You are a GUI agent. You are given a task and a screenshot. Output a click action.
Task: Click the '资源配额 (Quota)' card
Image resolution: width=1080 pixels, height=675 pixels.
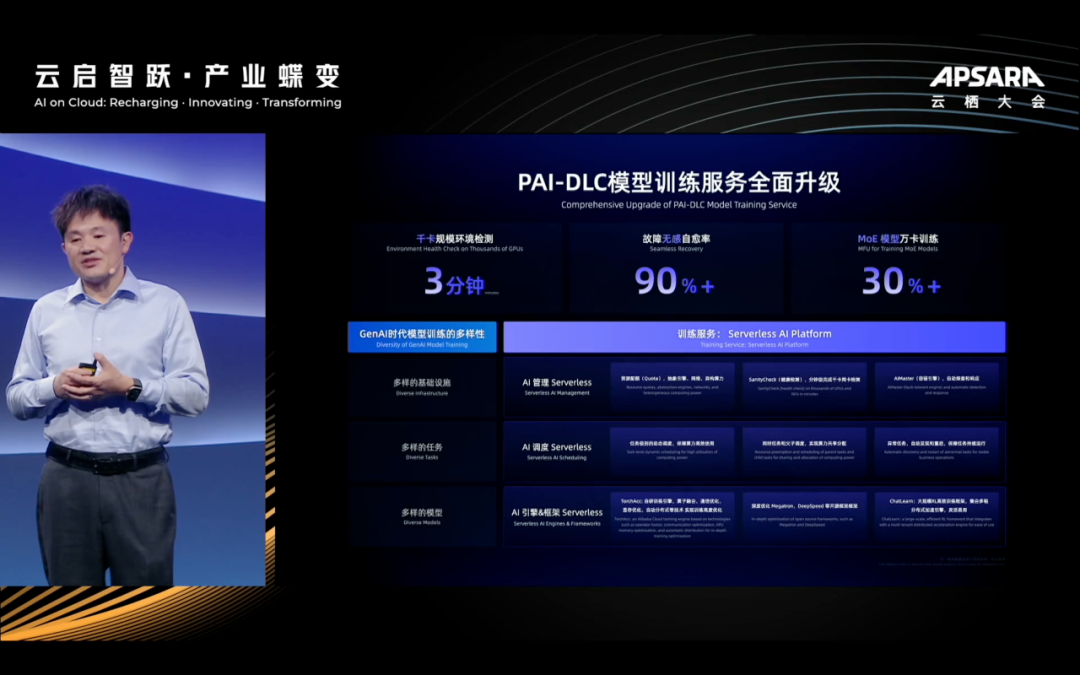coord(672,387)
